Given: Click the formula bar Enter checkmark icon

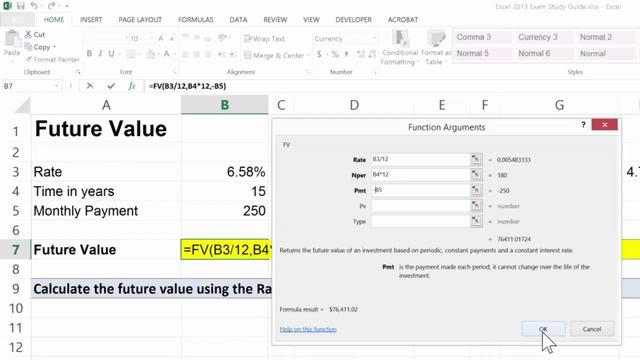Looking at the screenshot, I should pyautogui.click(x=111, y=86).
